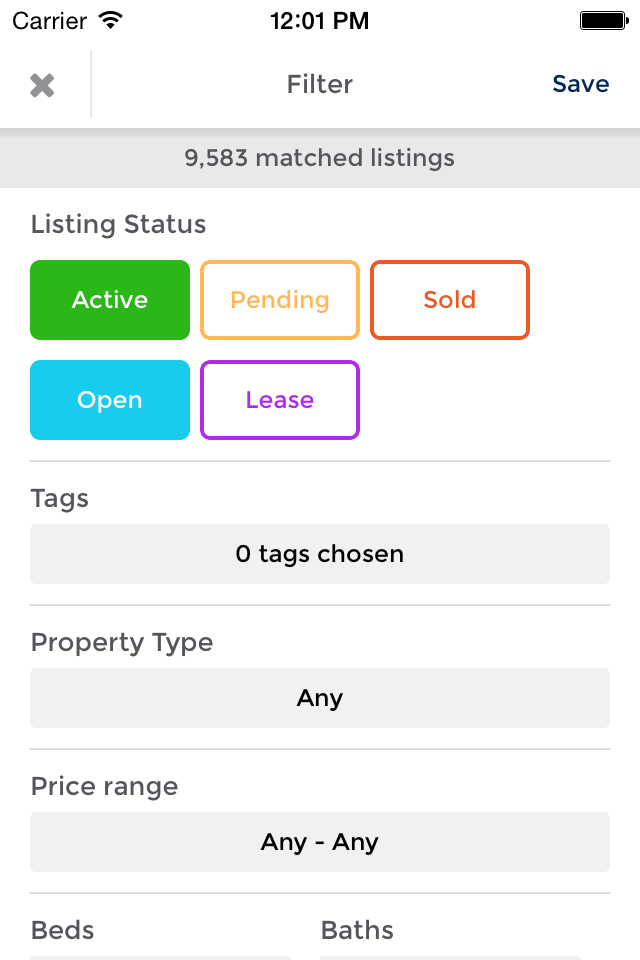Click the battery icon in status bar

click(x=604, y=18)
